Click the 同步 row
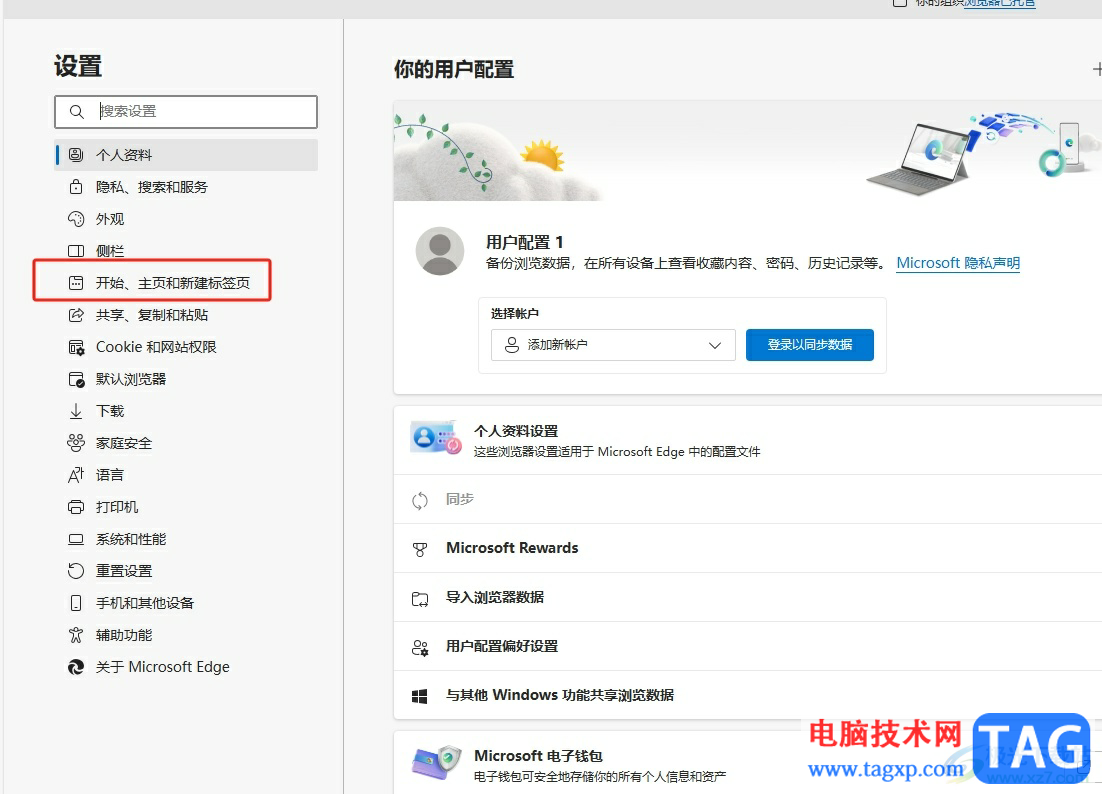Screen dimensions: 1102x794 748,499
